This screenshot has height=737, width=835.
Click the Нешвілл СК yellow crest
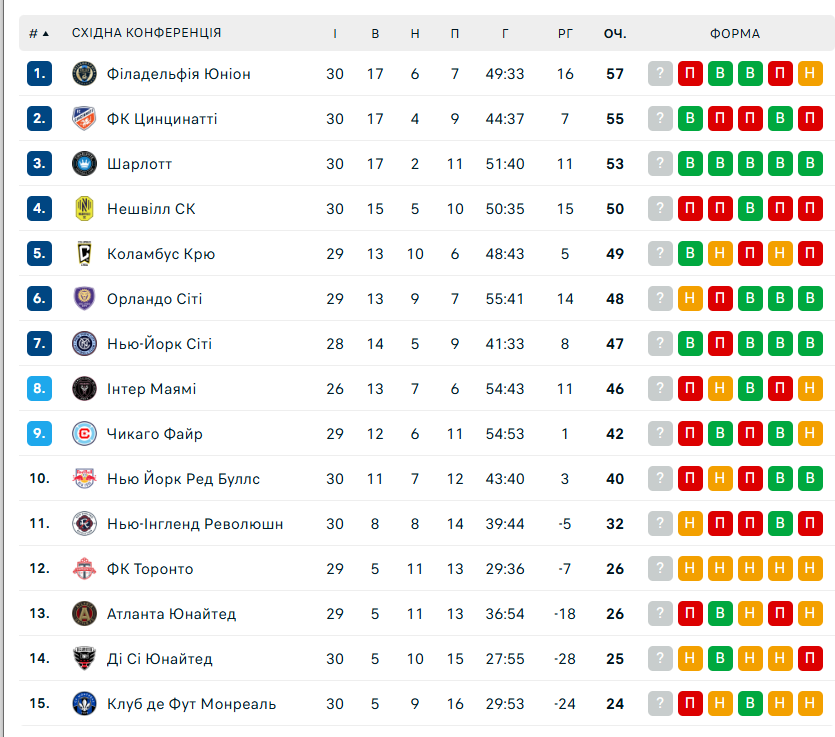point(83,209)
